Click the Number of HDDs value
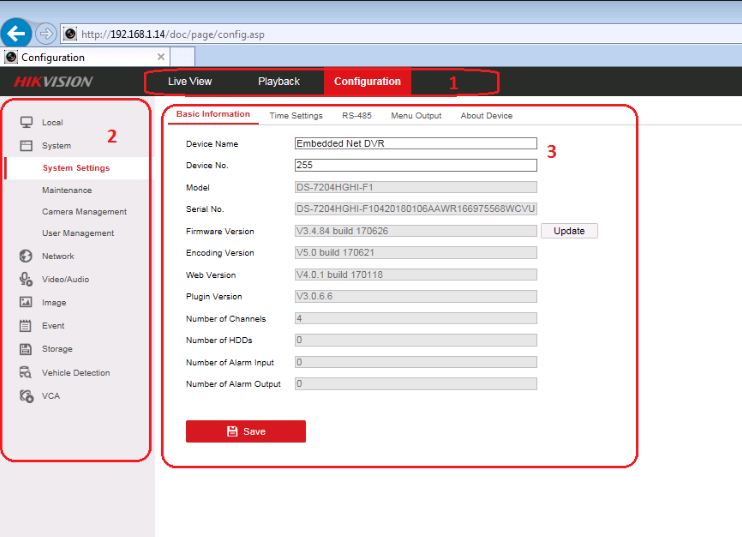The image size is (742, 537). point(415,340)
